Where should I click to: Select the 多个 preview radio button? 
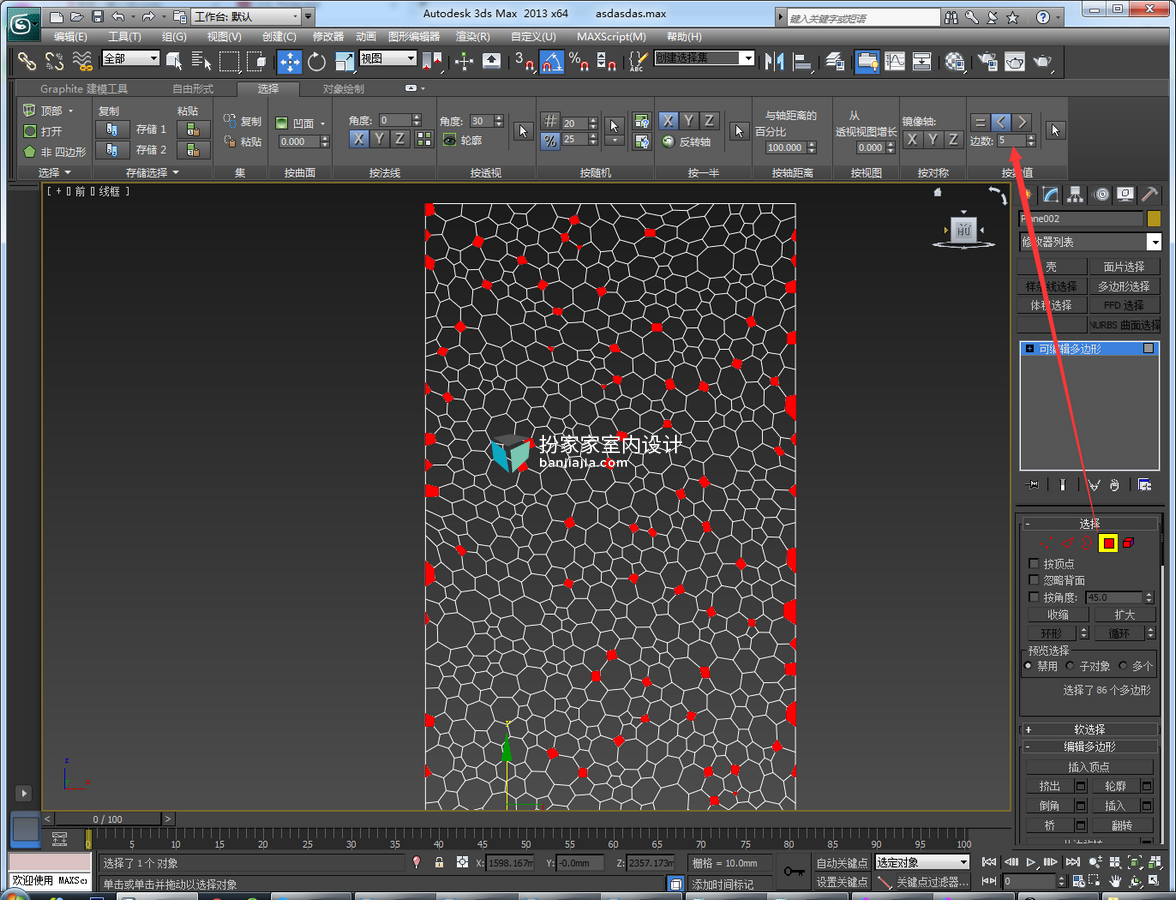tap(1123, 665)
